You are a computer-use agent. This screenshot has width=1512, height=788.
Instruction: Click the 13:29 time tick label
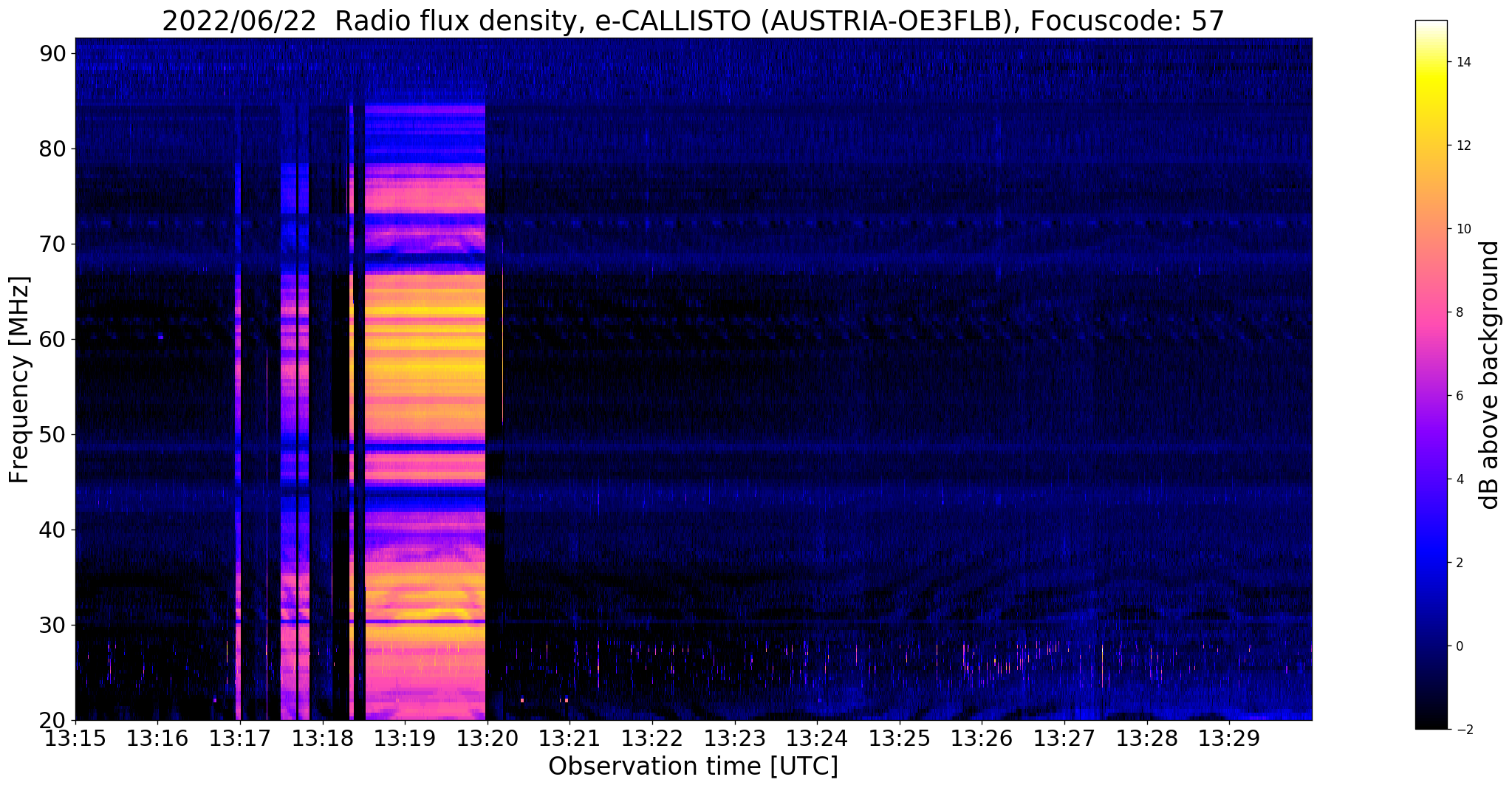pos(1230,739)
